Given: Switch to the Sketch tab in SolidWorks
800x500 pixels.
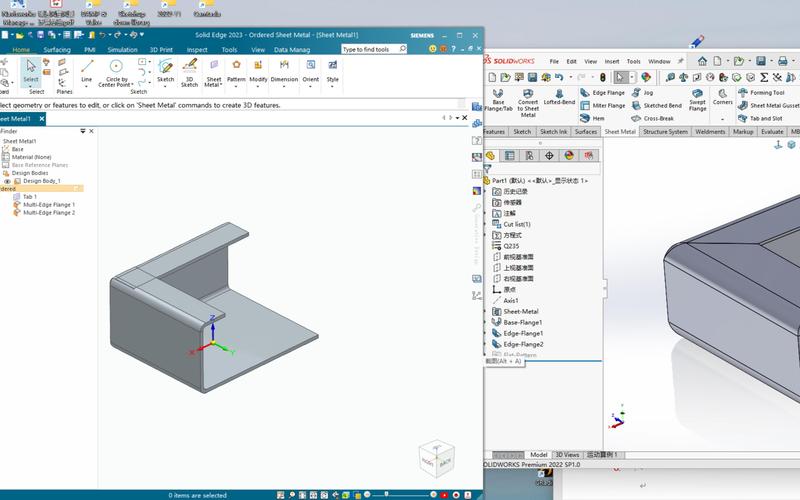Looking at the screenshot, I should (522, 132).
